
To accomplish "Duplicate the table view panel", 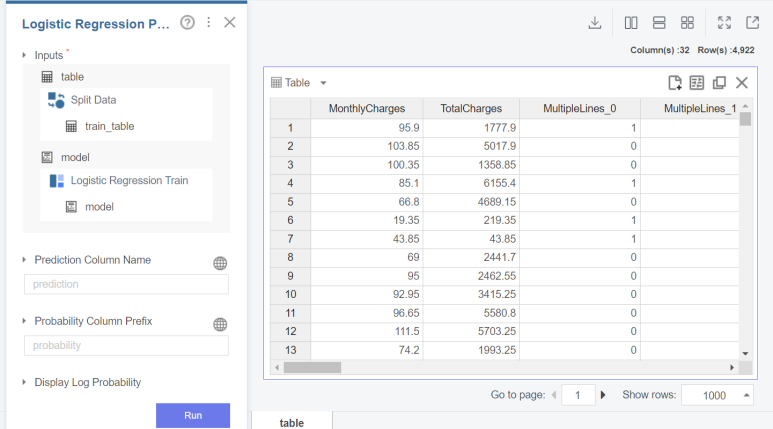I will point(719,83).
